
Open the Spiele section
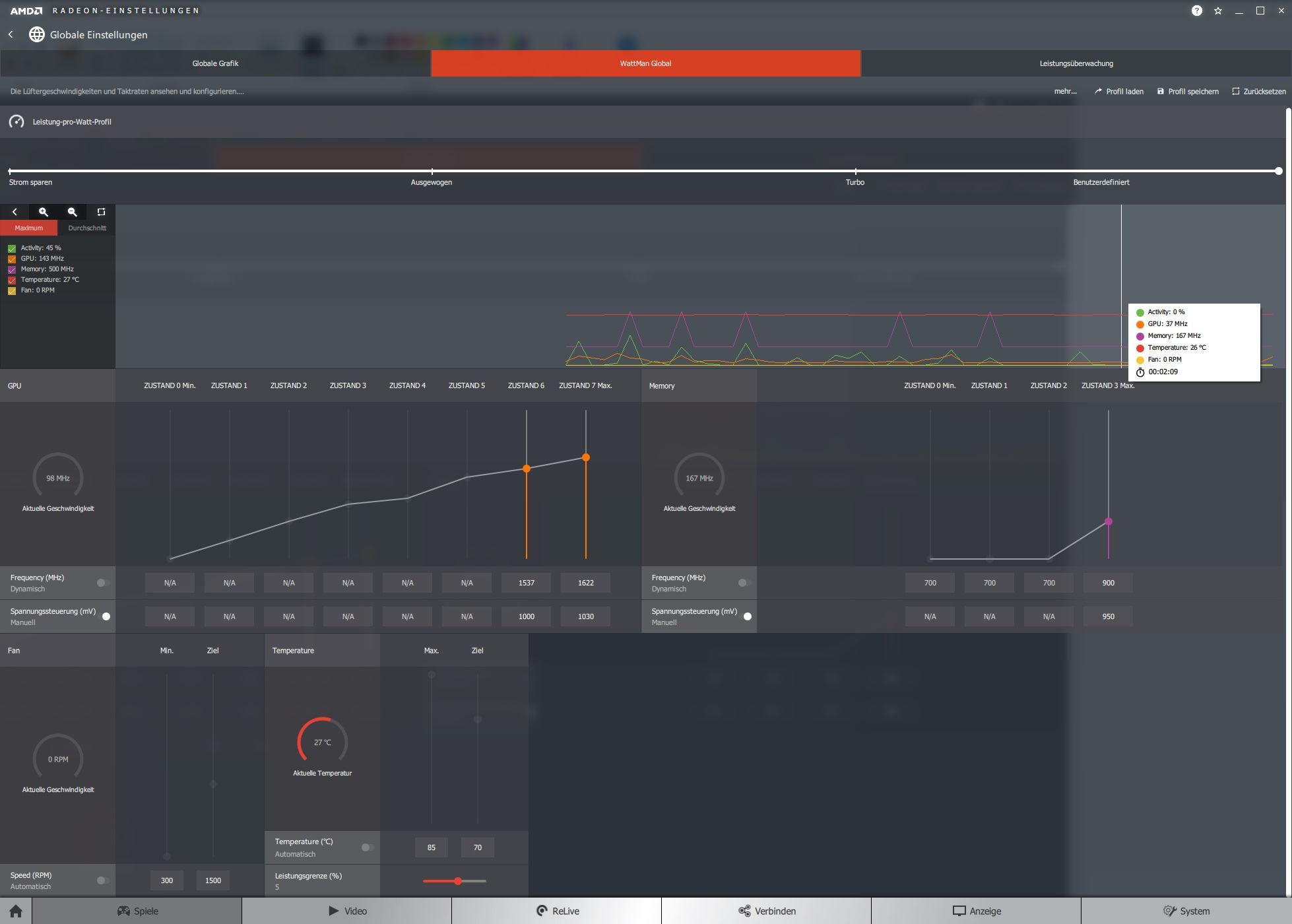[x=137, y=911]
